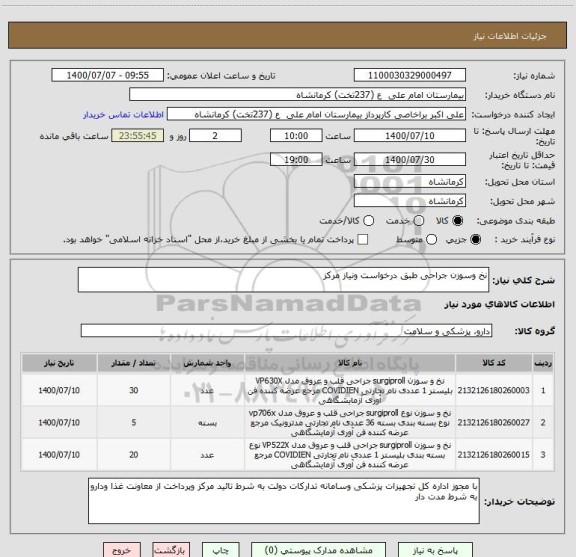Click the بازگشت back button
This screenshot has height=557, width=576.
coord(171,550)
